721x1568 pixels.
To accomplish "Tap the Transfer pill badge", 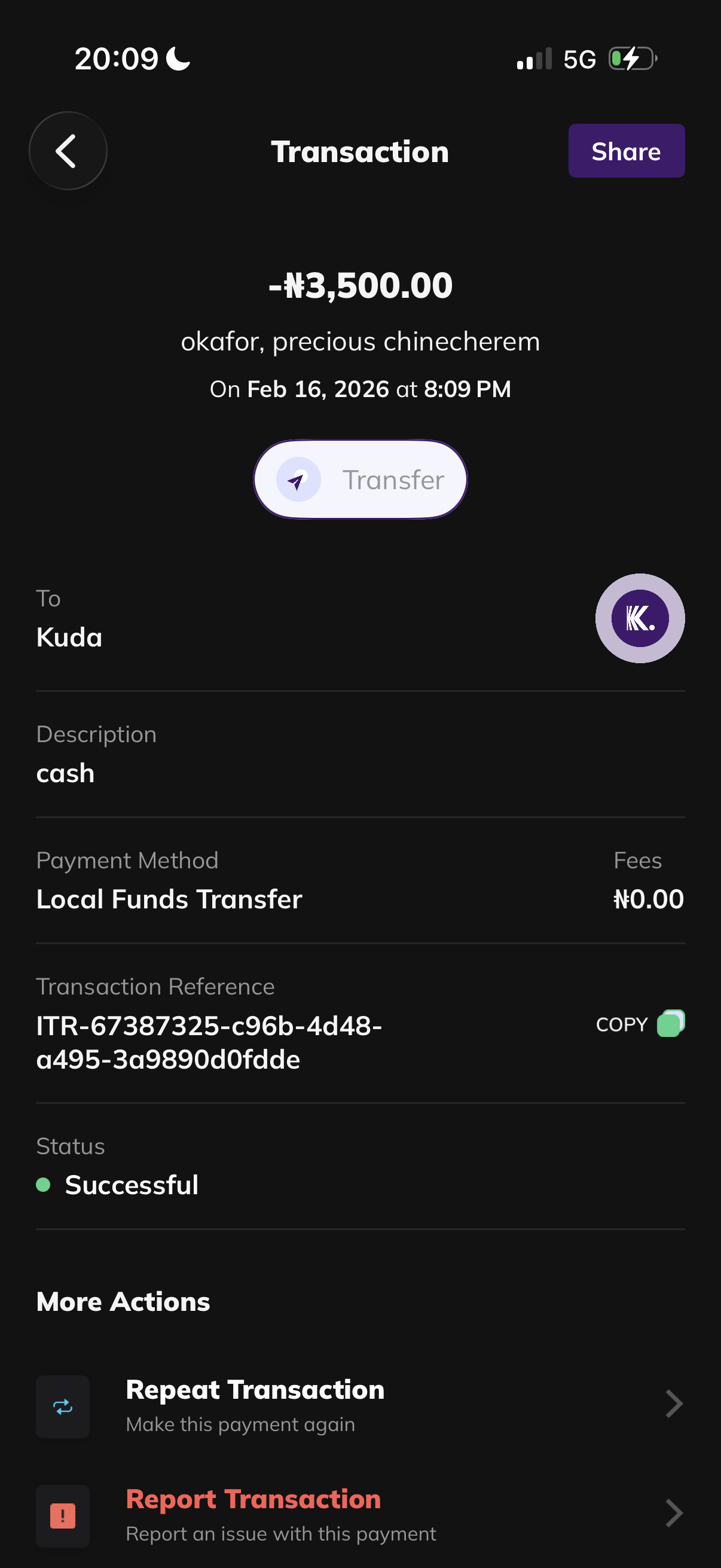I will pos(360,480).
